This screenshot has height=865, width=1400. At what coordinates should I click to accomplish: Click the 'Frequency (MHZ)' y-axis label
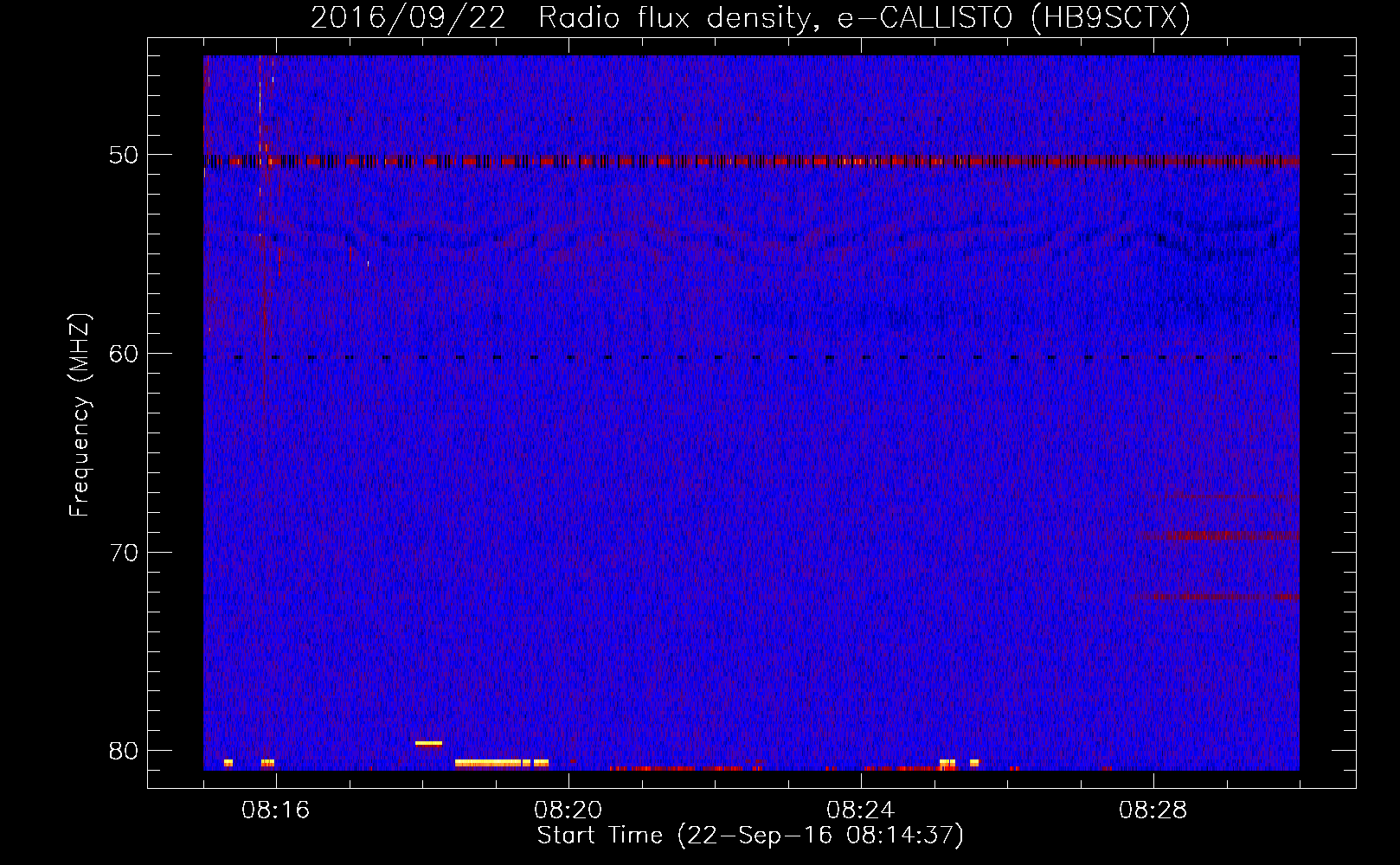coord(80,415)
